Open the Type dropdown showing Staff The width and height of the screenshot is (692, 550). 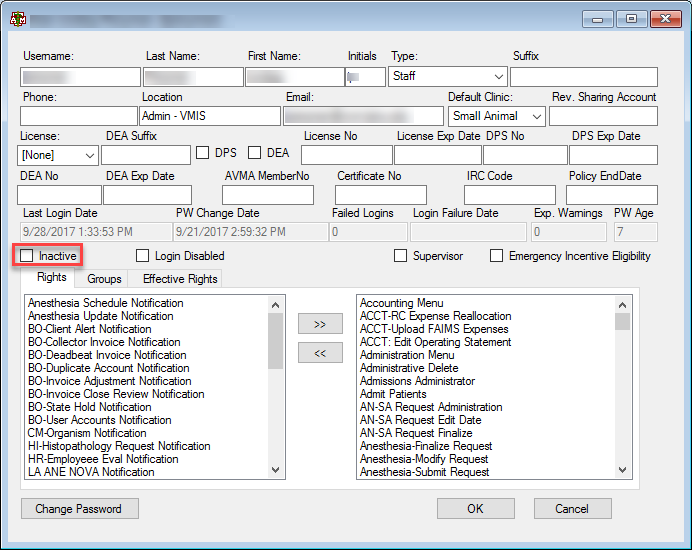point(448,76)
